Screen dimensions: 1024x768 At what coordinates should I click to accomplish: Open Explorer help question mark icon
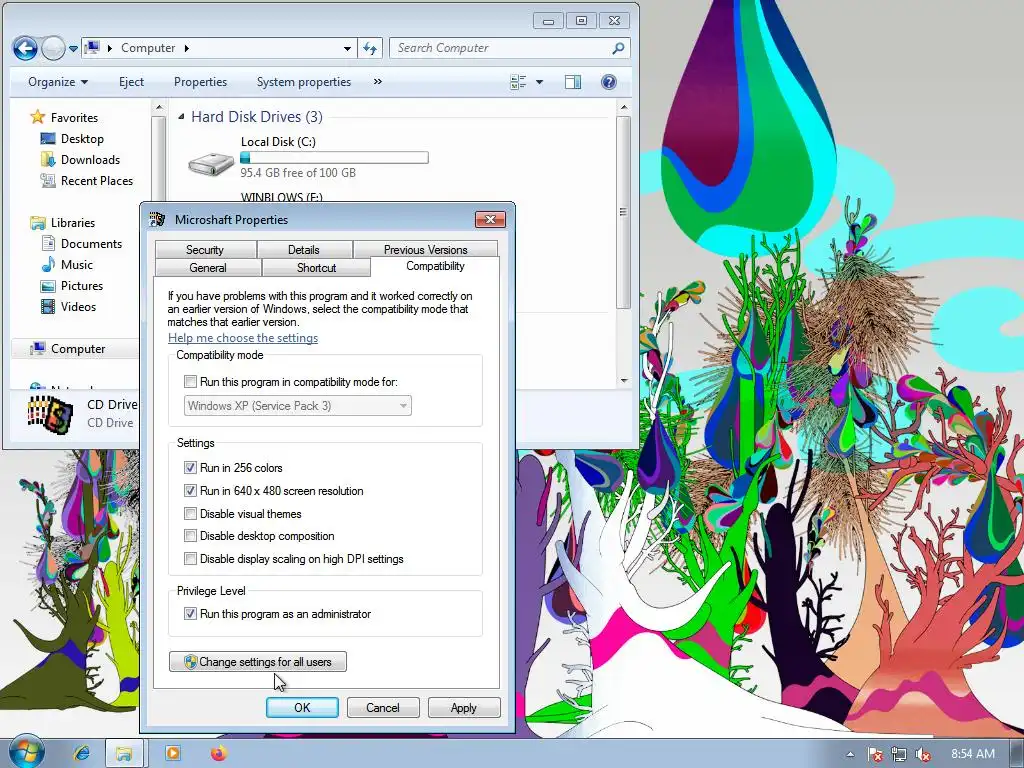pyautogui.click(x=608, y=82)
